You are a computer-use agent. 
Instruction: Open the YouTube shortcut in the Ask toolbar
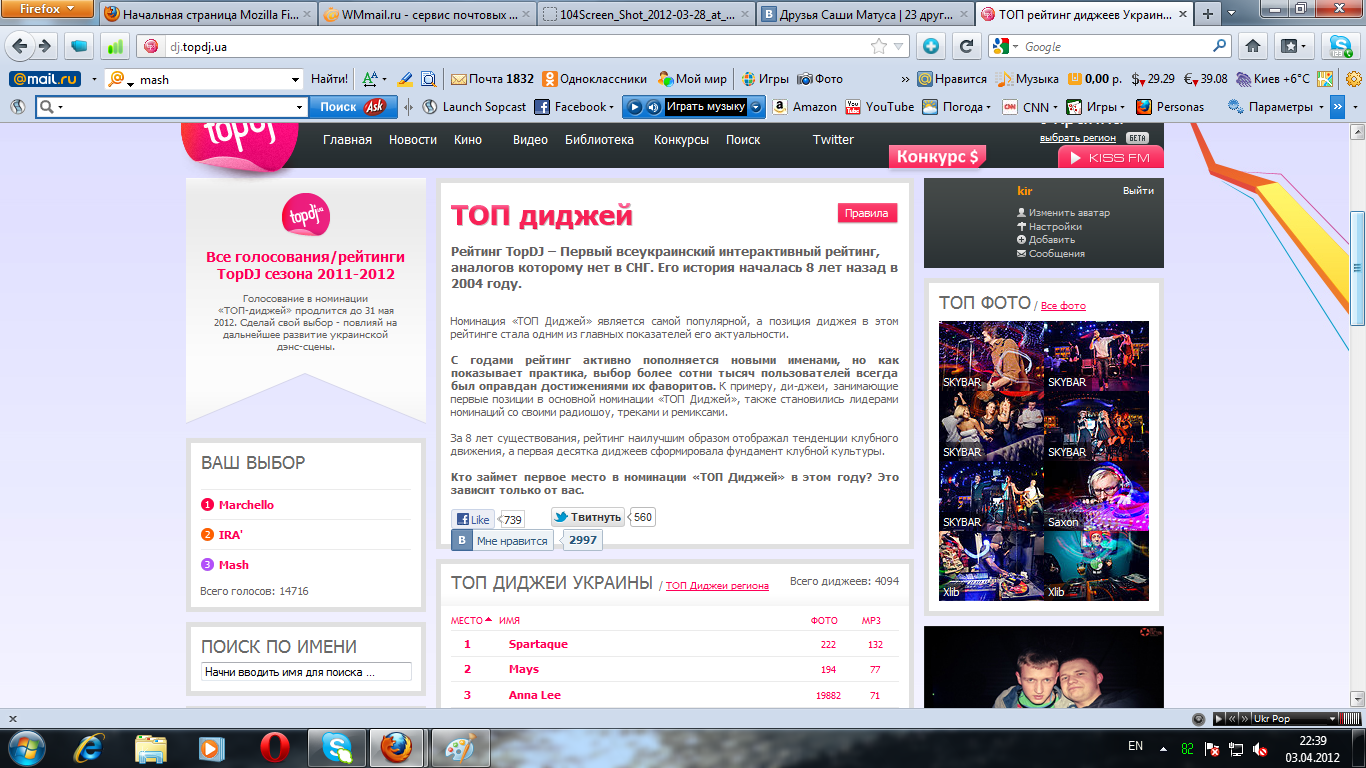tap(880, 107)
